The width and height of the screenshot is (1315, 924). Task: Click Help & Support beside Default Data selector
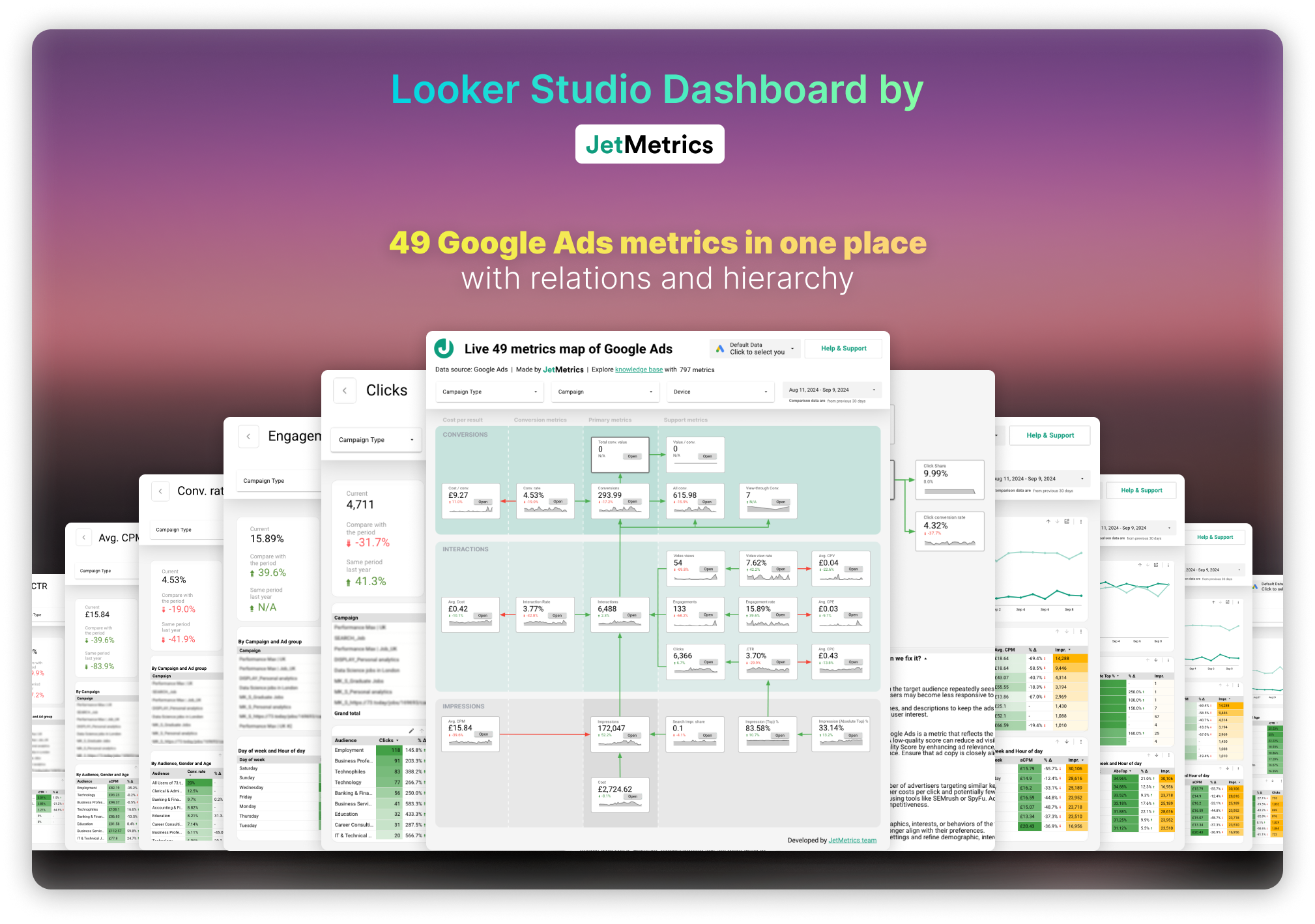coord(843,349)
